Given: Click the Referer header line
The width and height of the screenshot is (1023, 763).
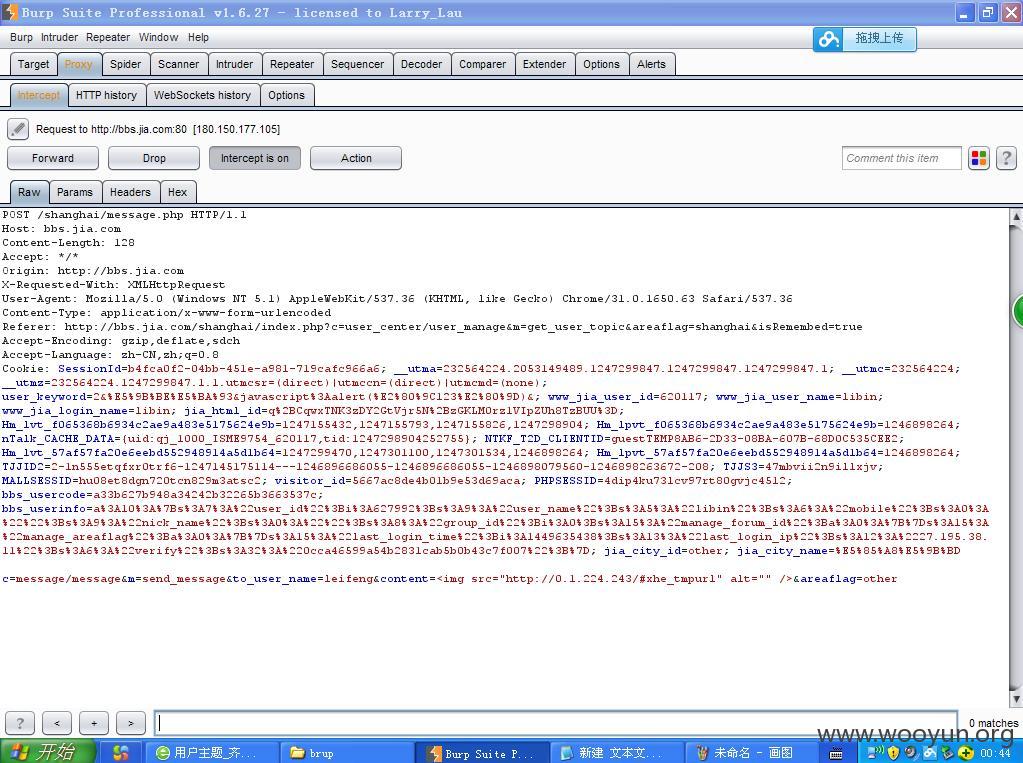Looking at the screenshot, I should pos(432,326).
